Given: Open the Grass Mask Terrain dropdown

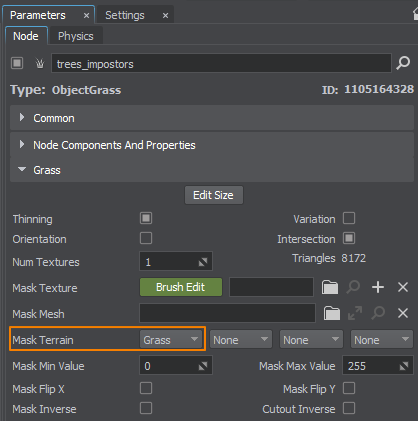Looking at the screenshot, I should [171, 340].
